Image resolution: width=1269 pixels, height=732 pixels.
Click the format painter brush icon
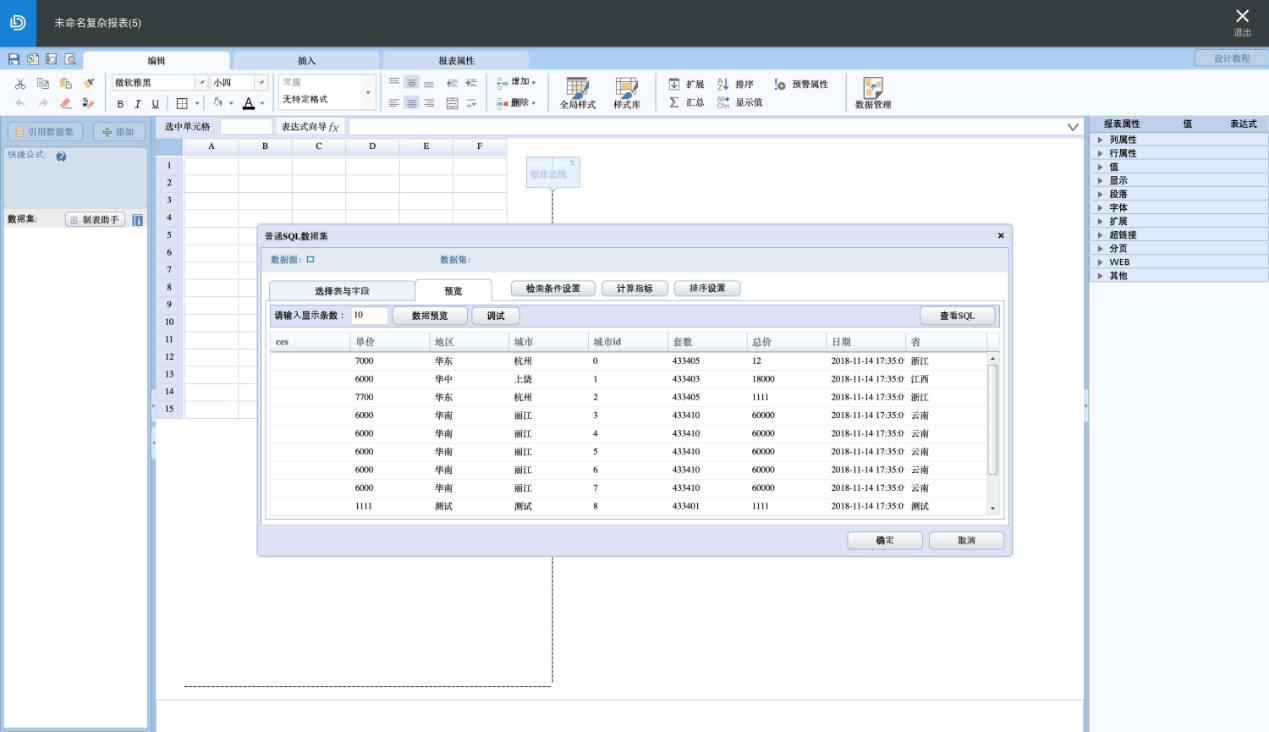coord(89,84)
